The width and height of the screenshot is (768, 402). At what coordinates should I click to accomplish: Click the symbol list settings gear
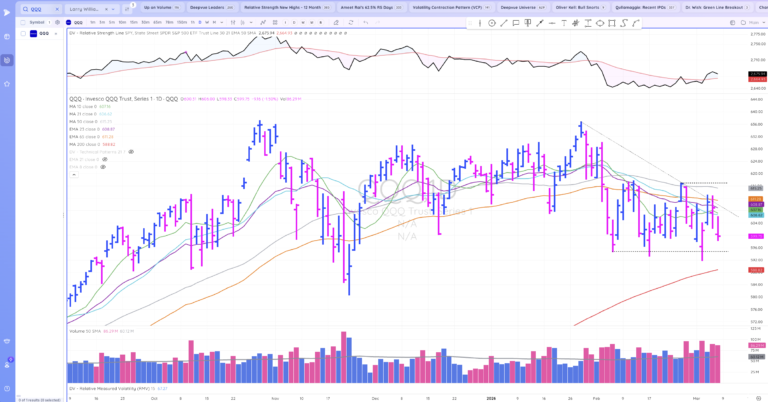coord(57,23)
